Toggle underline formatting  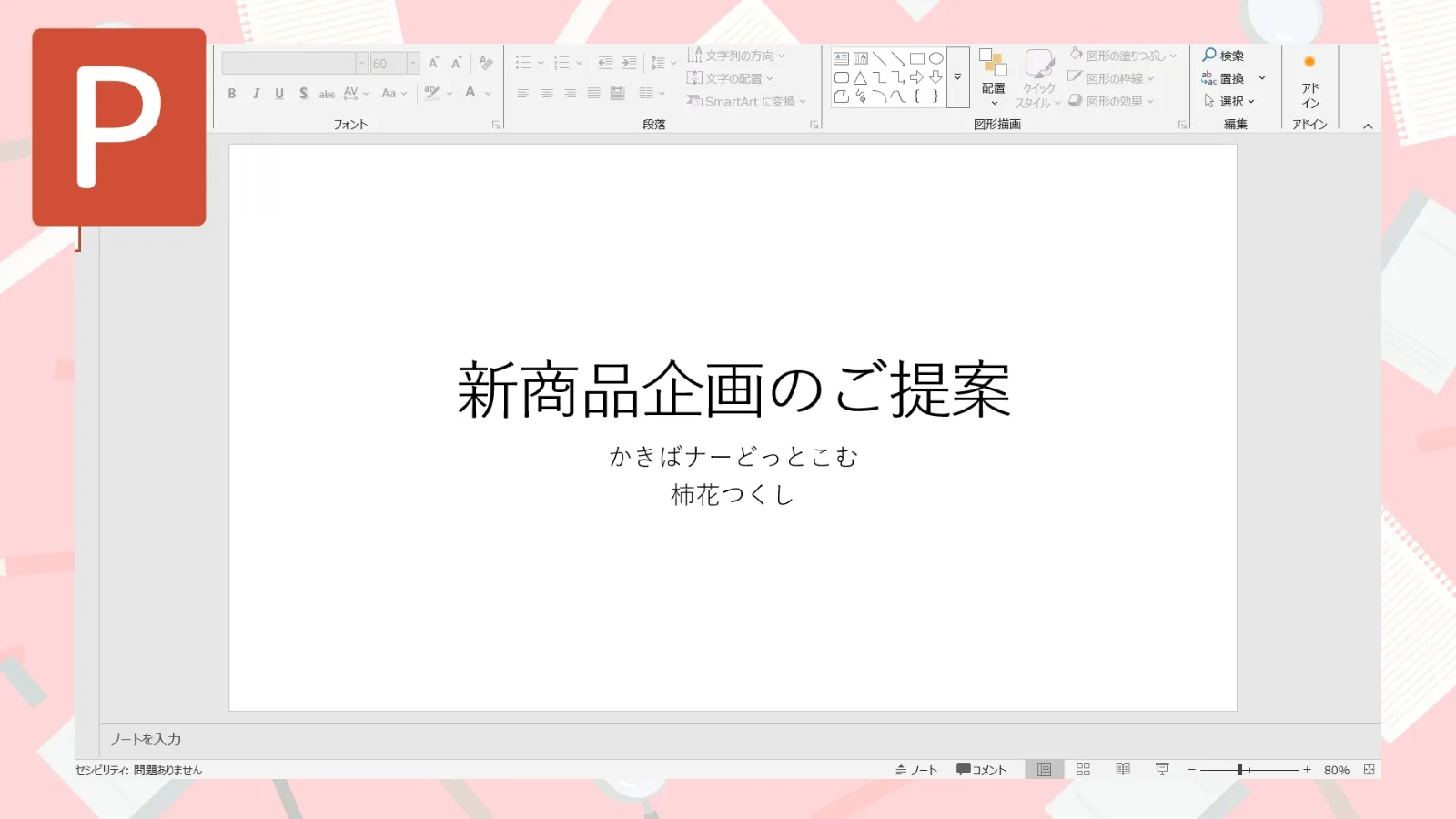tap(279, 93)
